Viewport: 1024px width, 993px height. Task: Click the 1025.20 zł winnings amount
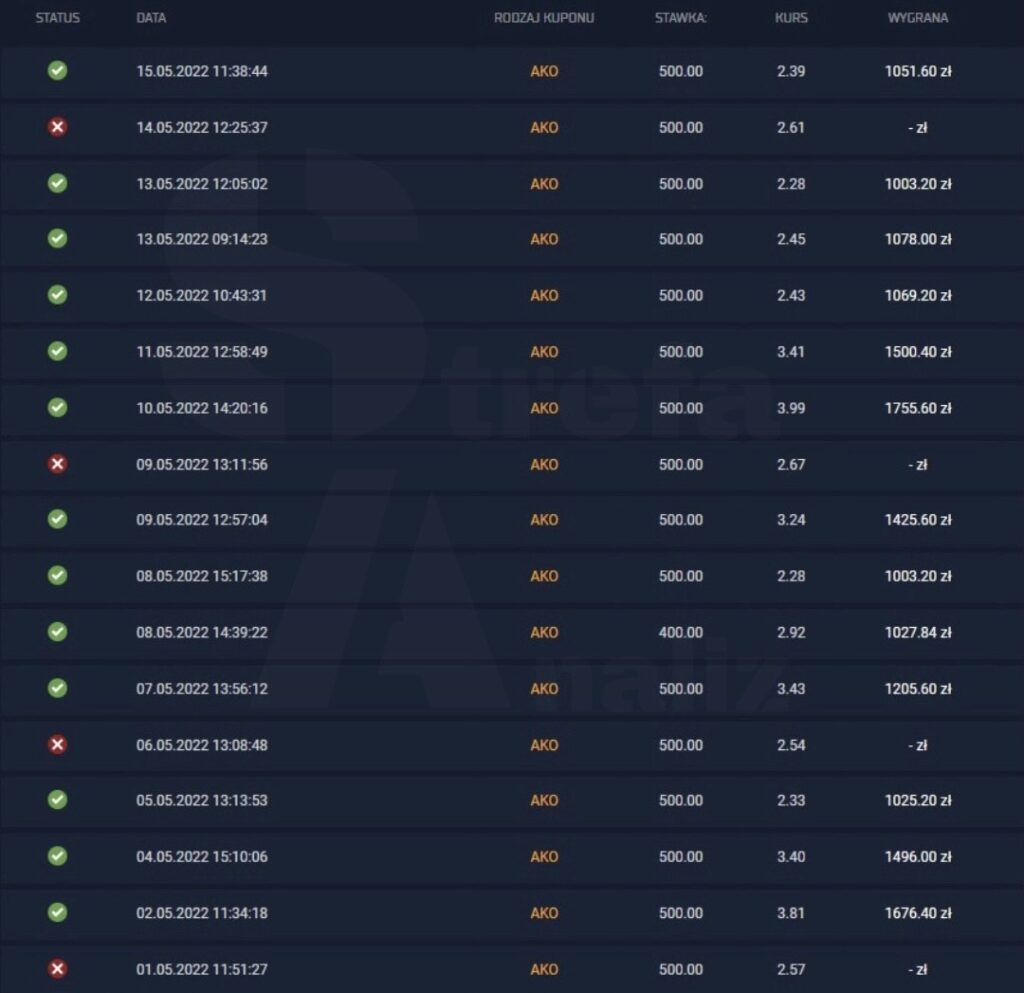point(918,800)
